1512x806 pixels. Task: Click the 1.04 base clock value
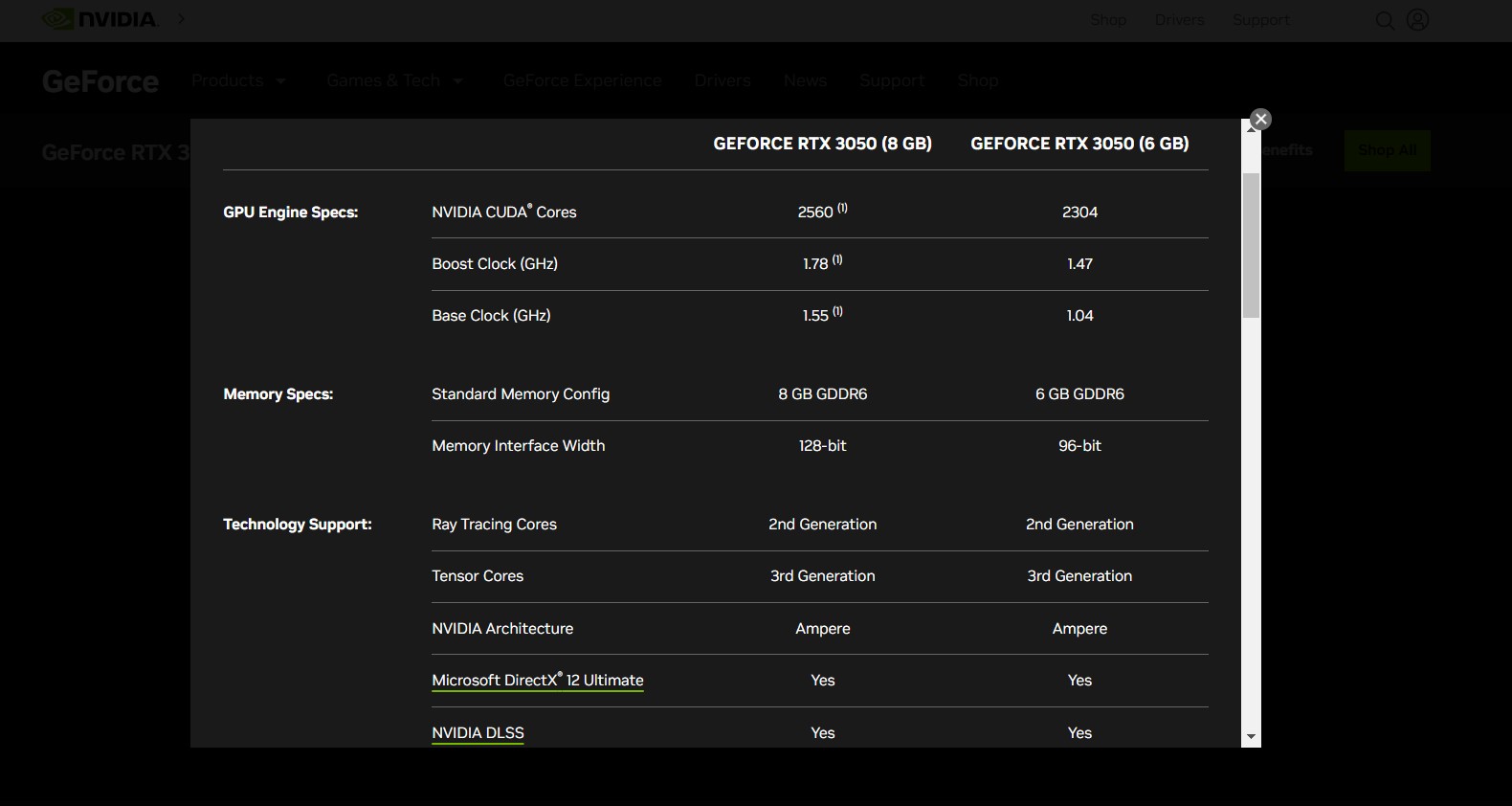coord(1079,316)
